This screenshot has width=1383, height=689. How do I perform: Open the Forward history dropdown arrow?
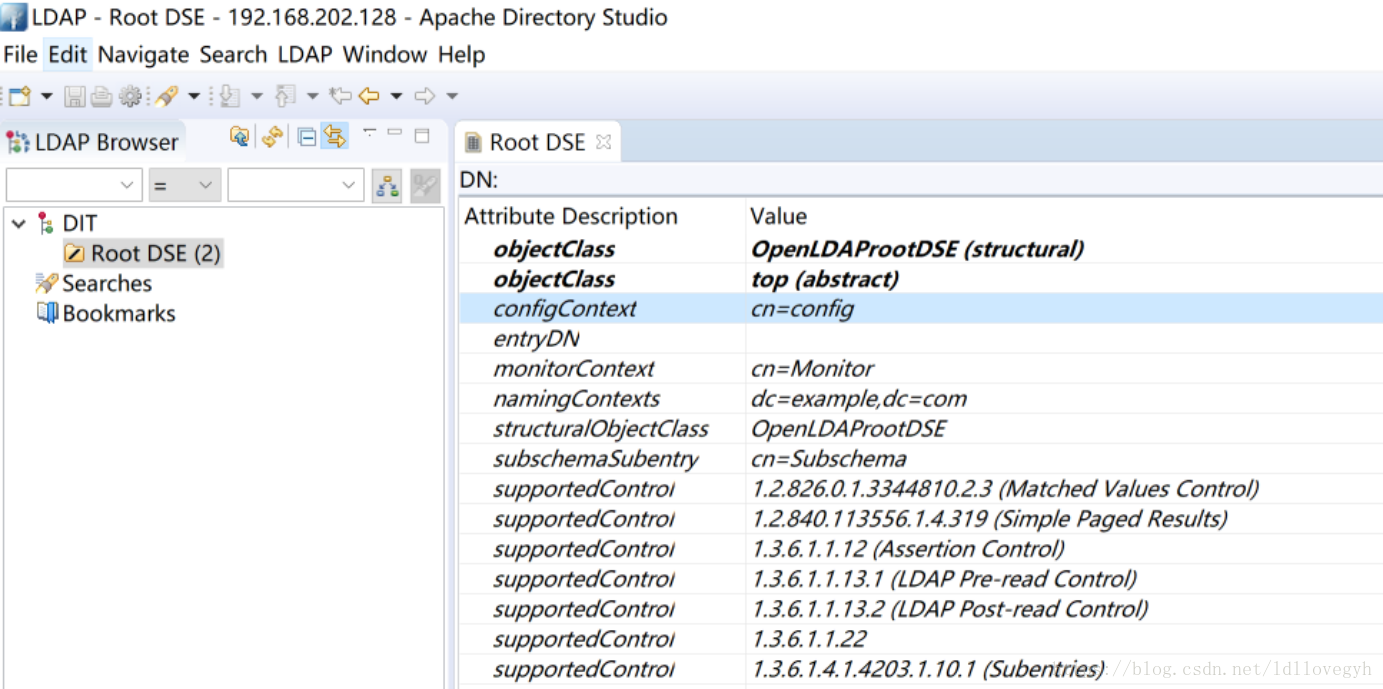click(452, 96)
